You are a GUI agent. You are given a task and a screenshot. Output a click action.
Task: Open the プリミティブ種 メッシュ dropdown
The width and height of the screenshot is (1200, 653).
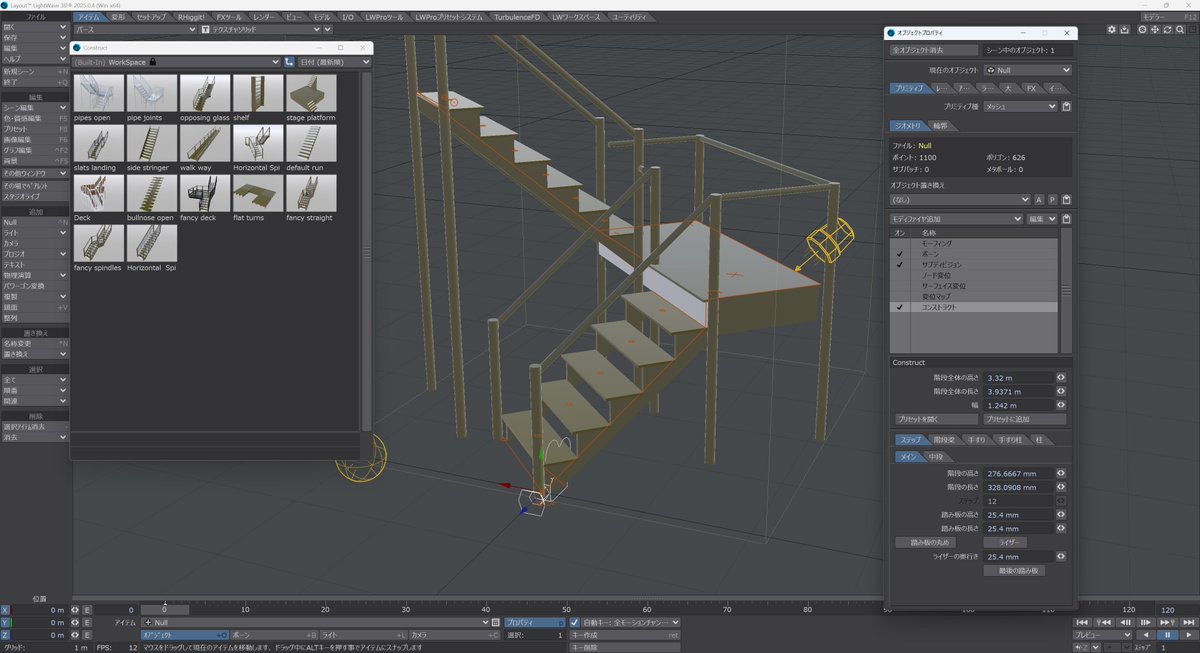1020,106
